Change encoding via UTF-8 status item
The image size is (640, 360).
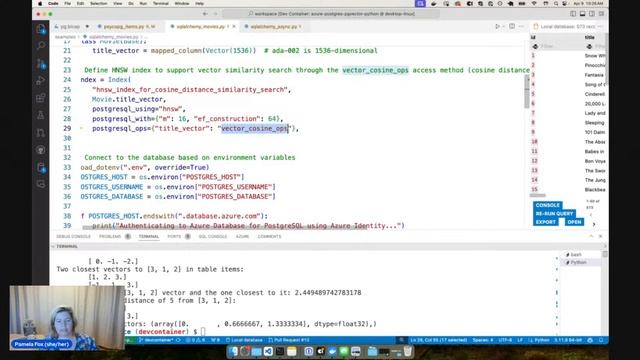pos(505,340)
